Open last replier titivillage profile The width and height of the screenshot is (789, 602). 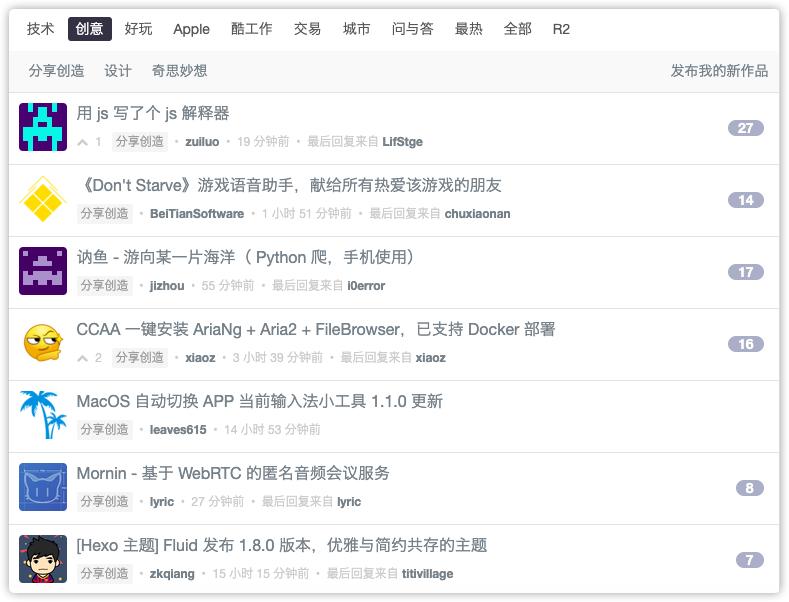coord(428,574)
